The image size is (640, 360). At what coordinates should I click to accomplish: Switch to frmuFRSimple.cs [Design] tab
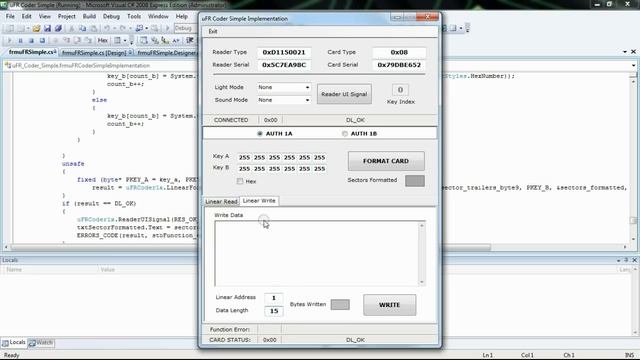point(96,53)
